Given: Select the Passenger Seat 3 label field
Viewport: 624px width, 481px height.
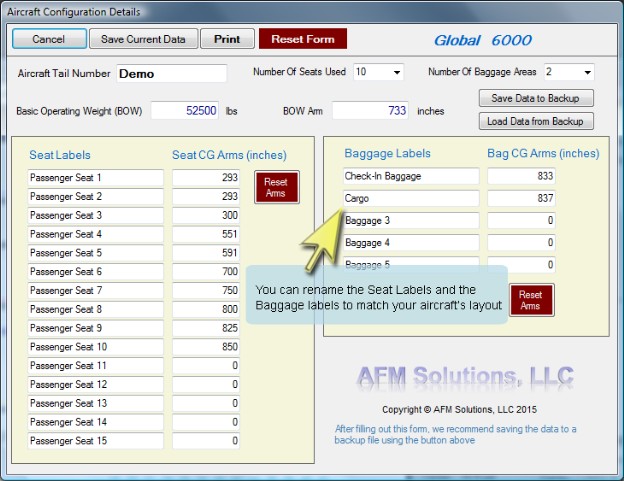Looking at the screenshot, I should point(96,215).
